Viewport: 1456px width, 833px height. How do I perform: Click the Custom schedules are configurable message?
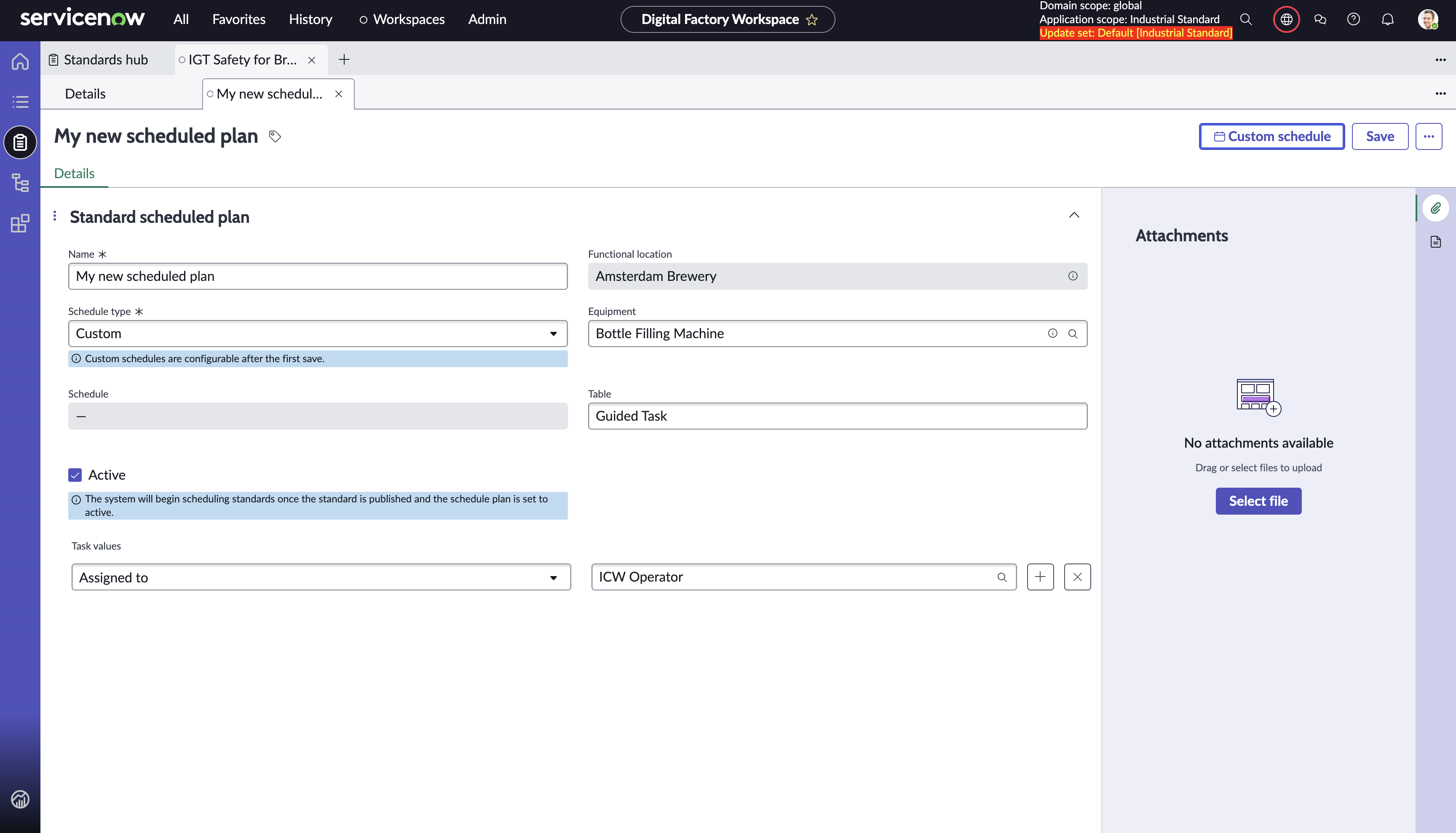pyautogui.click(x=318, y=359)
